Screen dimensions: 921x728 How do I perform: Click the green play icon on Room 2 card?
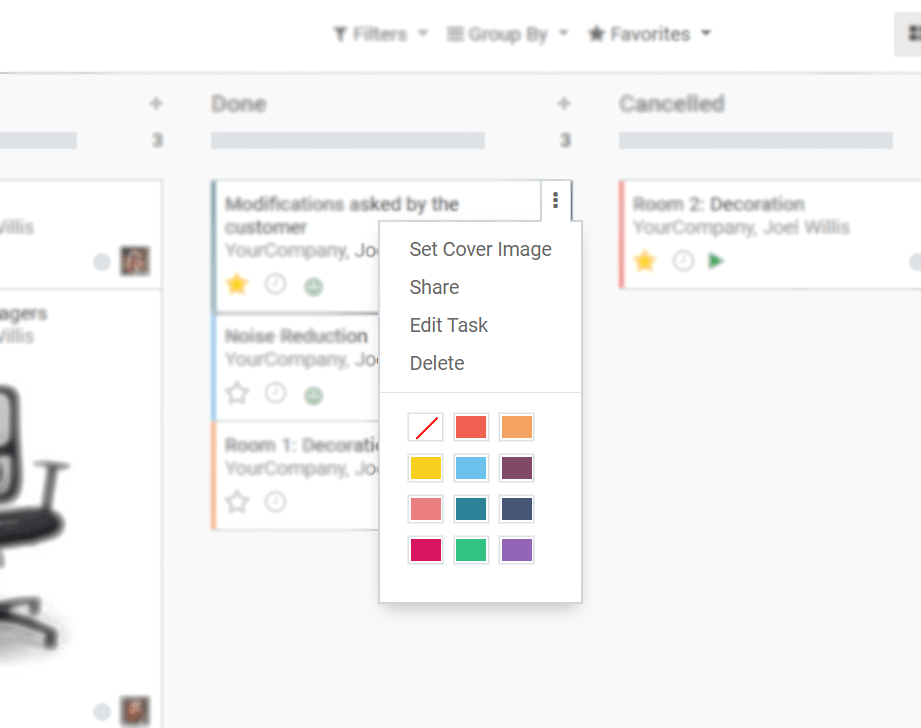point(716,261)
